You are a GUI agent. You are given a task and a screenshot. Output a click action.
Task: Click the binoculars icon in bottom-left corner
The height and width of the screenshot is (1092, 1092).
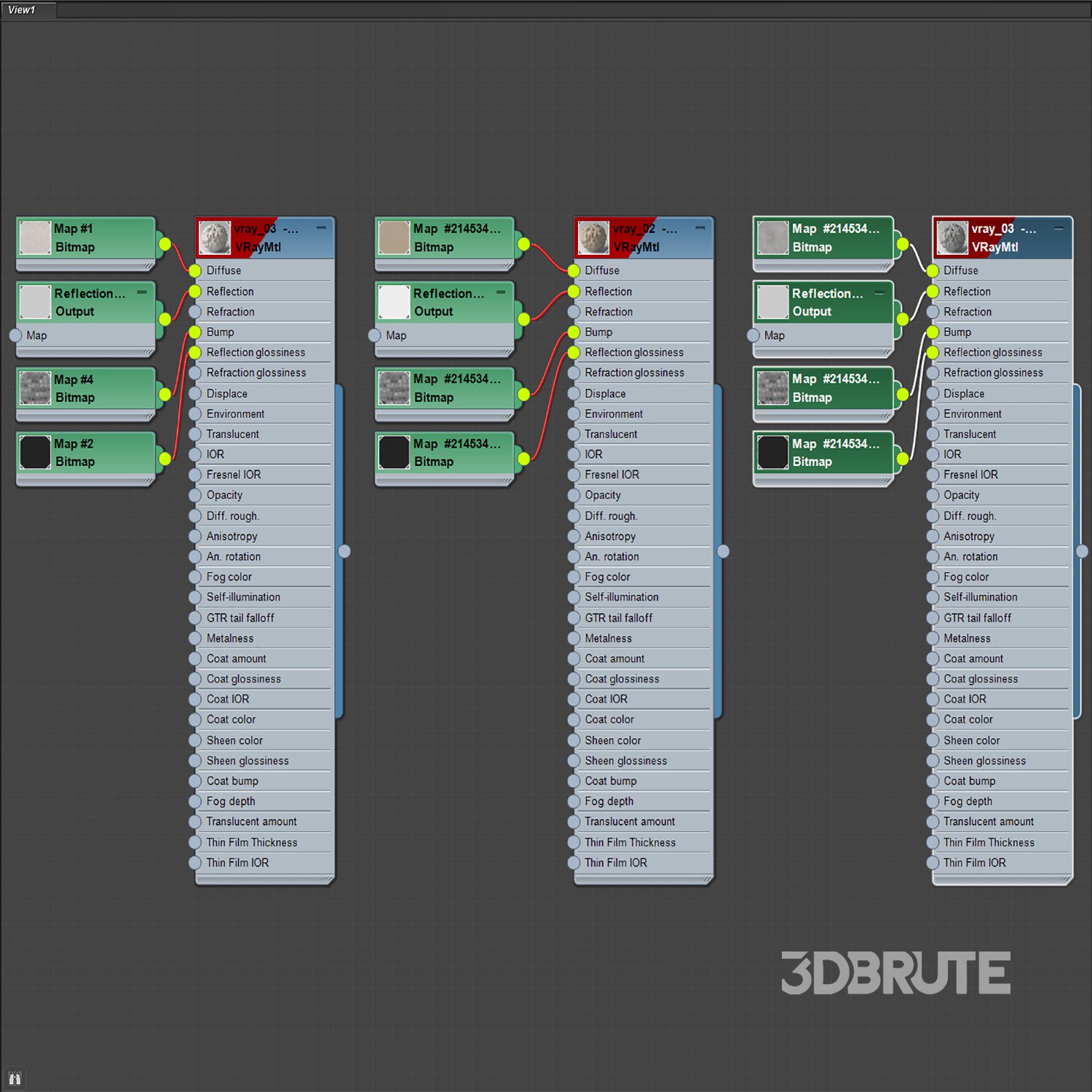click(x=15, y=1078)
